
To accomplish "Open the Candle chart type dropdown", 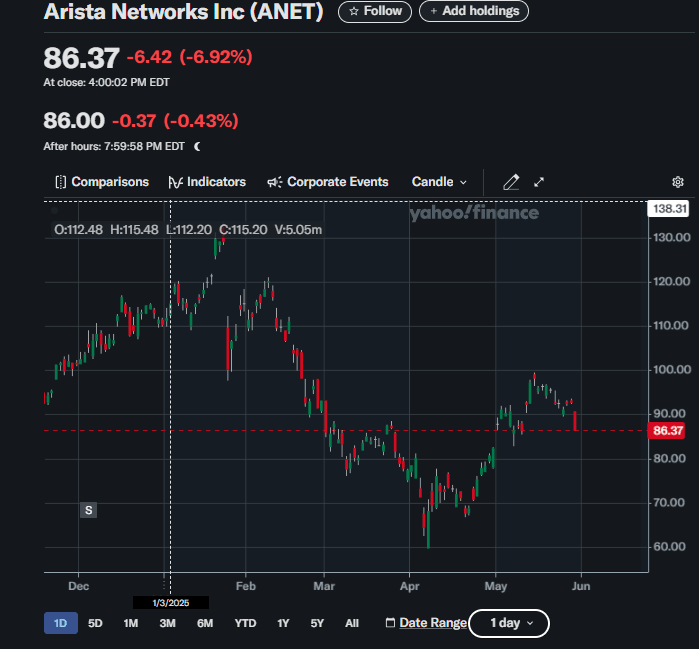I will [x=439, y=182].
